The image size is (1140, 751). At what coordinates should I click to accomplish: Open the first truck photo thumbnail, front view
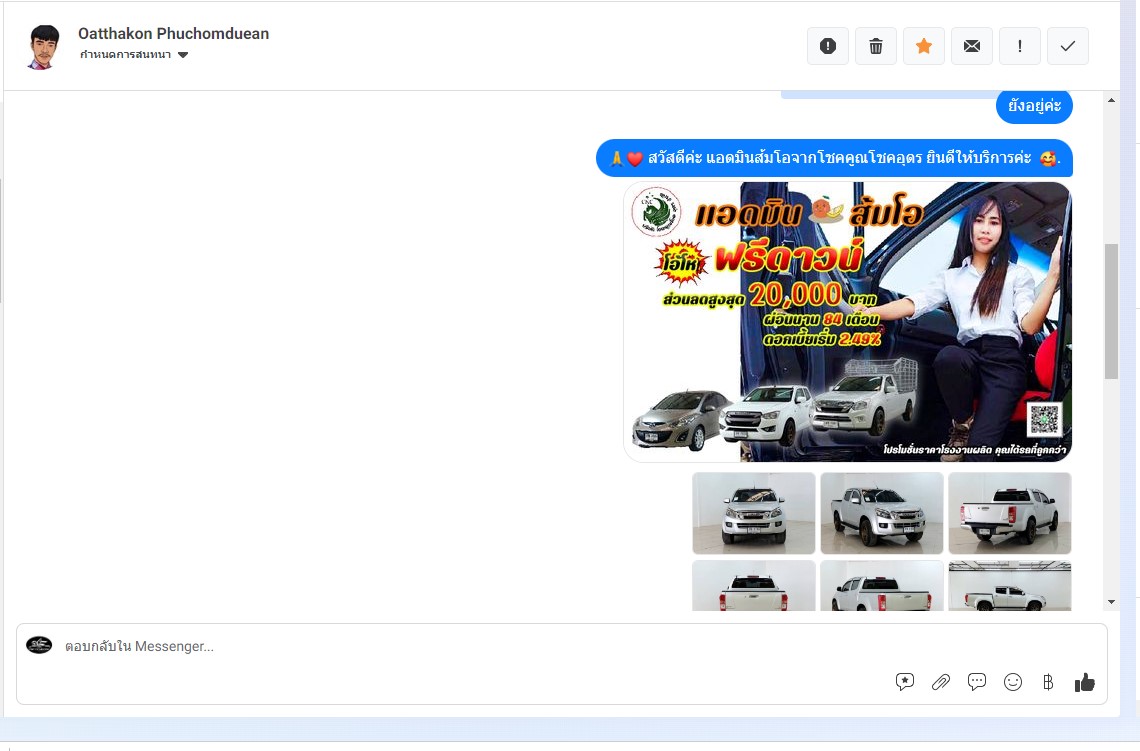point(754,513)
